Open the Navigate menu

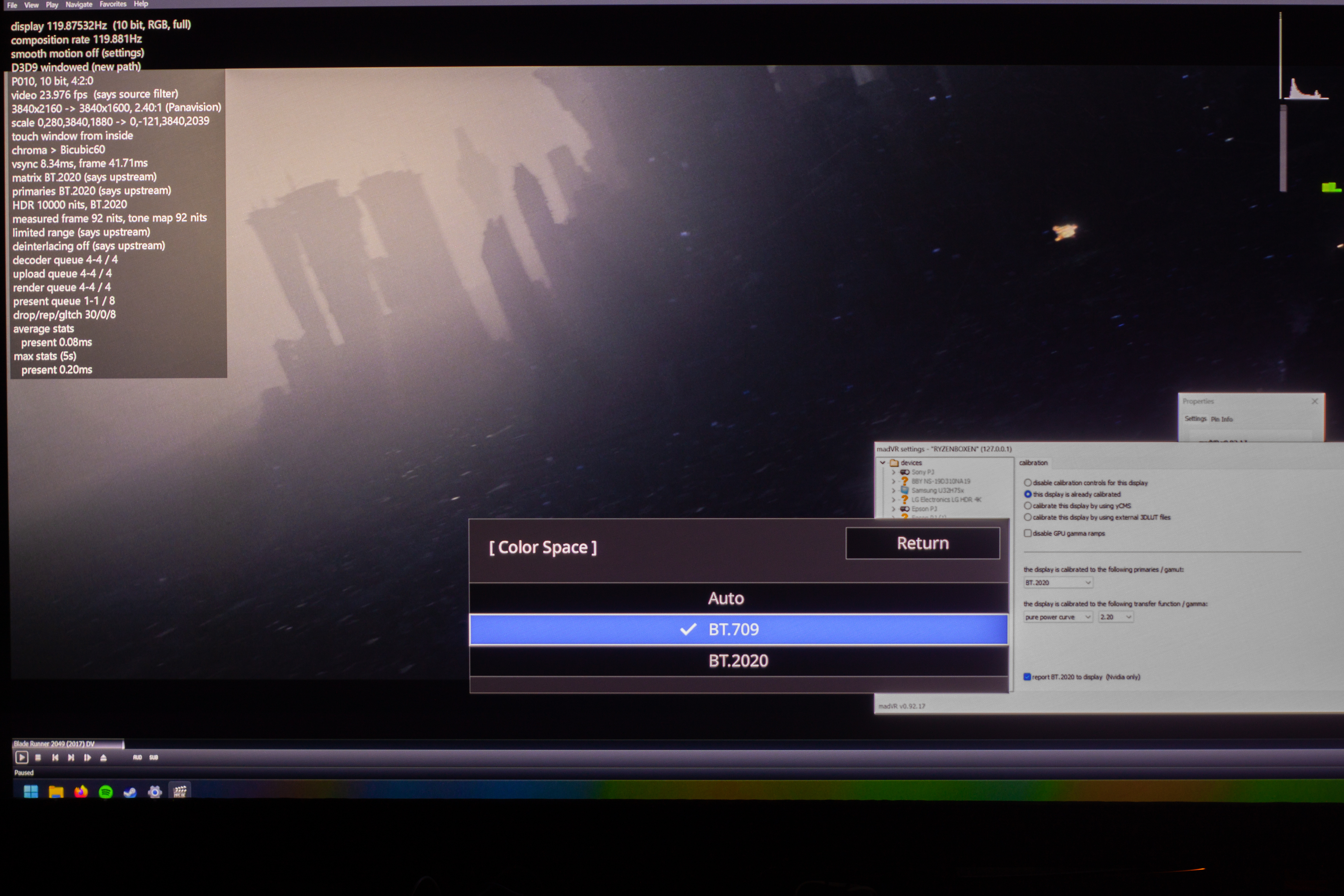tap(79, 5)
